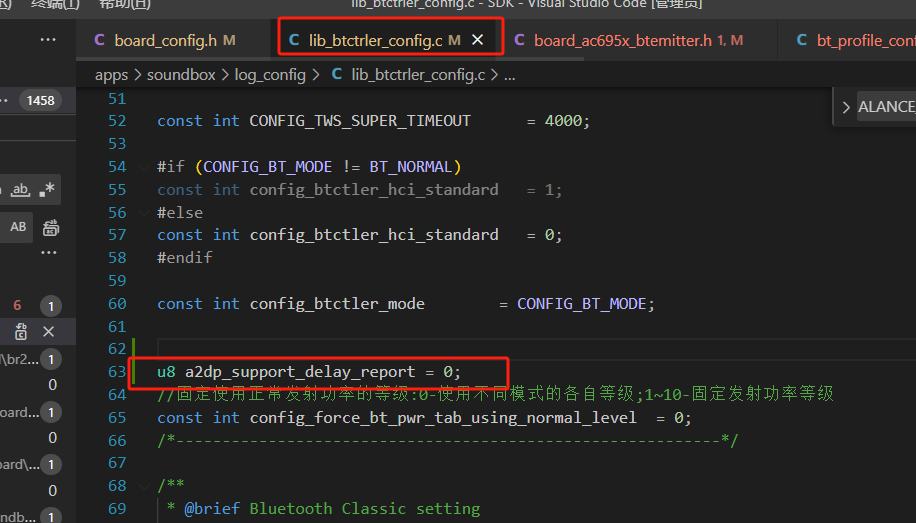Collapse the #else fold arrow at line 56
Screen dimensions: 916x523
[144, 213]
